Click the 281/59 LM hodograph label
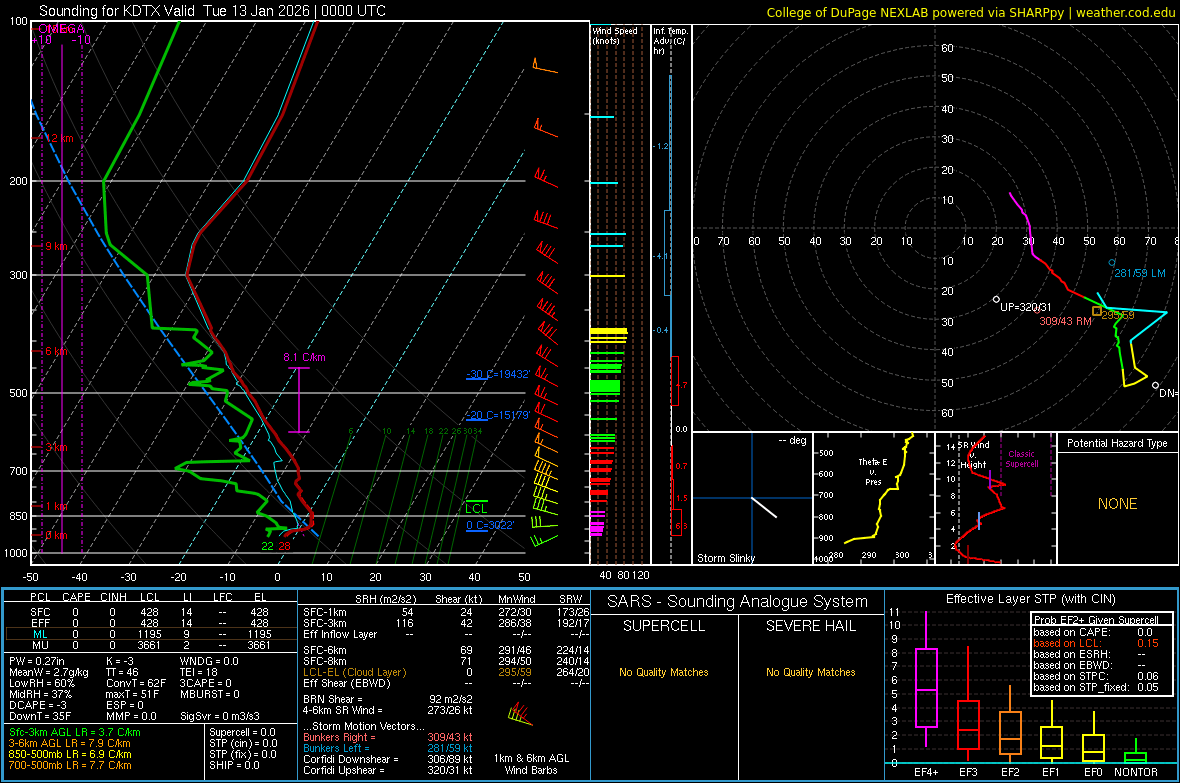This screenshot has width=1180, height=783. (x=1139, y=273)
